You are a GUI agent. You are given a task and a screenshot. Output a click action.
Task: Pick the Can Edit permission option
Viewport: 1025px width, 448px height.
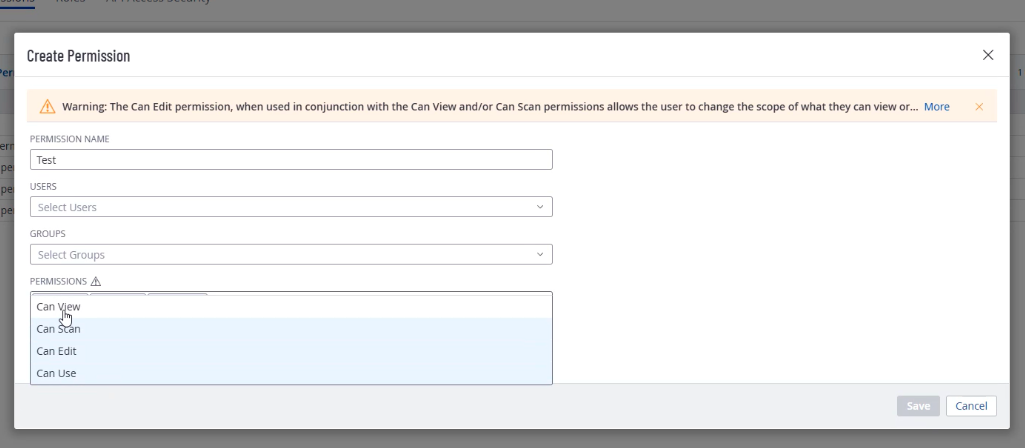click(x=56, y=351)
